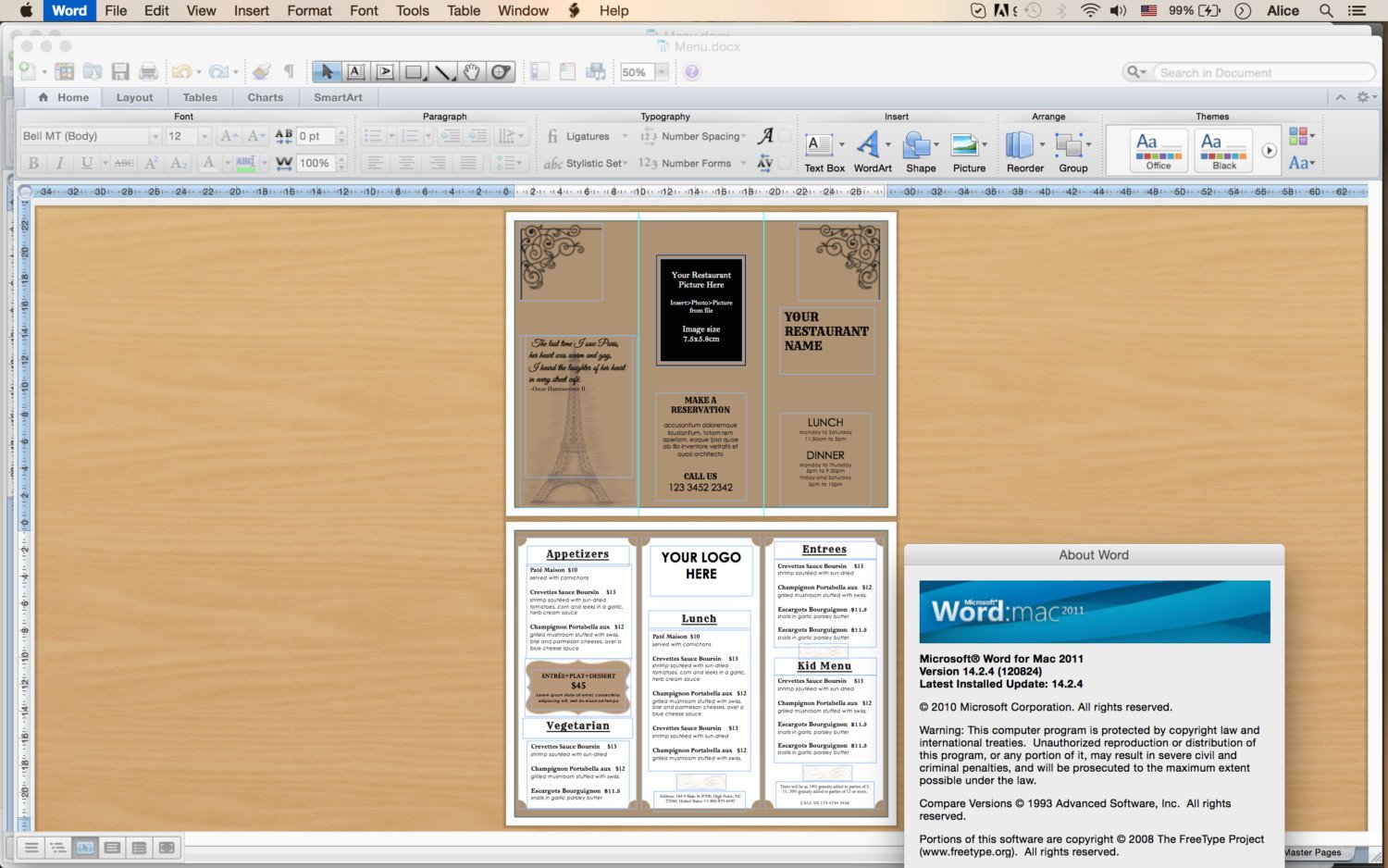Expand the Number Forms dropdown

coord(743,163)
